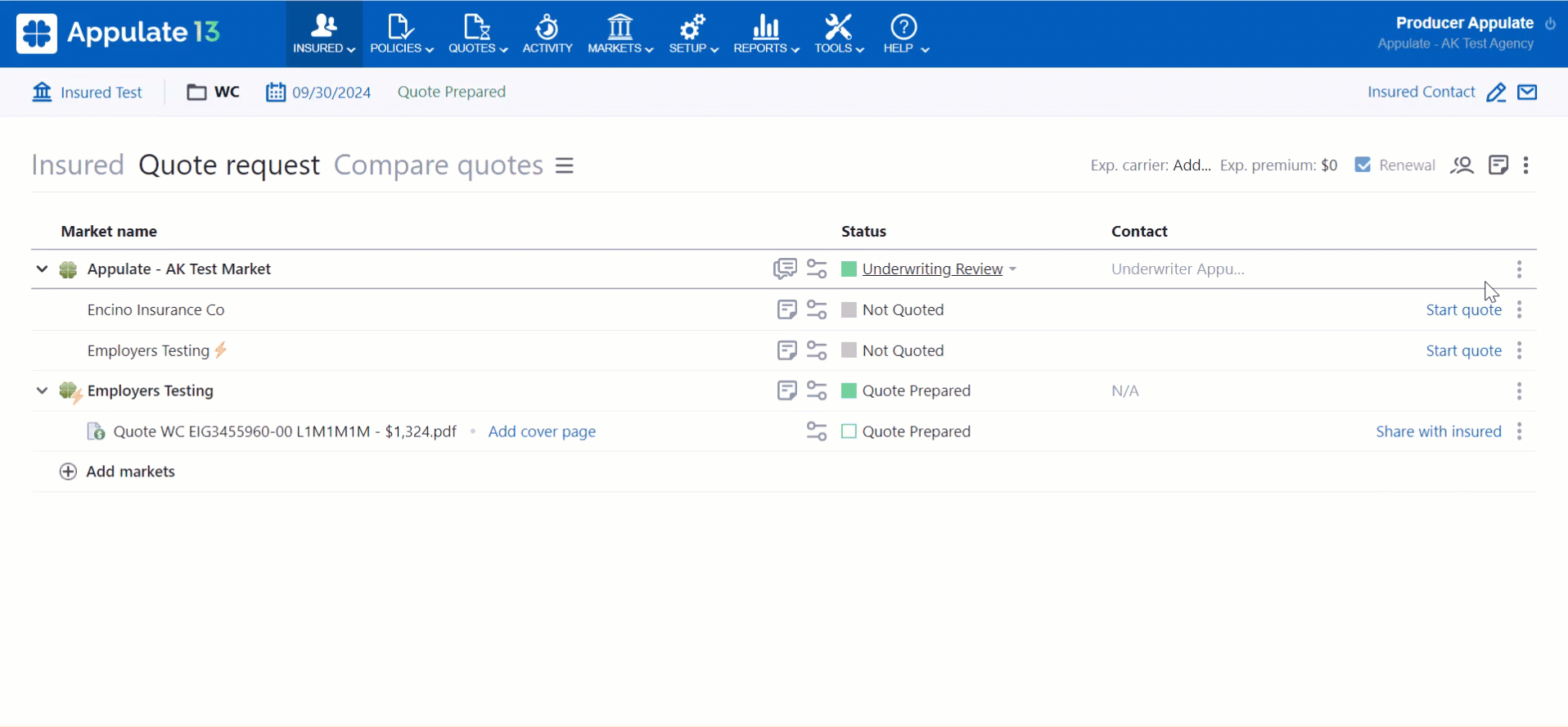
Task: Open the Quote WC EIG3455960-00 PDF file
Action: [285, 431]
